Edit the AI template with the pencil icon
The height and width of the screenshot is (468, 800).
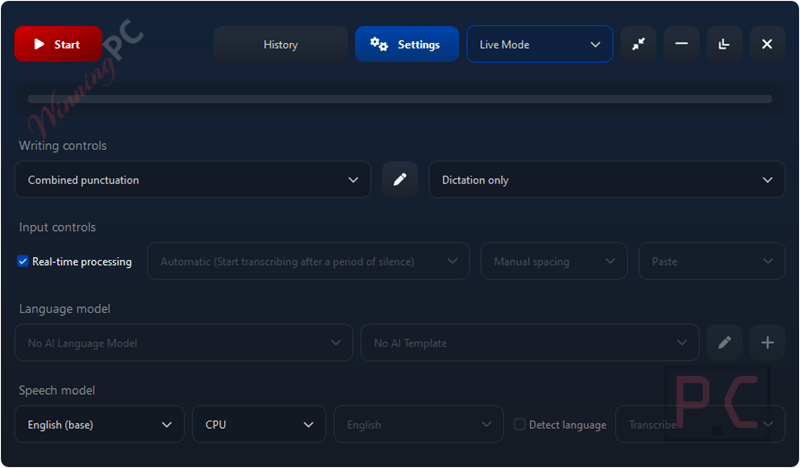724,343
